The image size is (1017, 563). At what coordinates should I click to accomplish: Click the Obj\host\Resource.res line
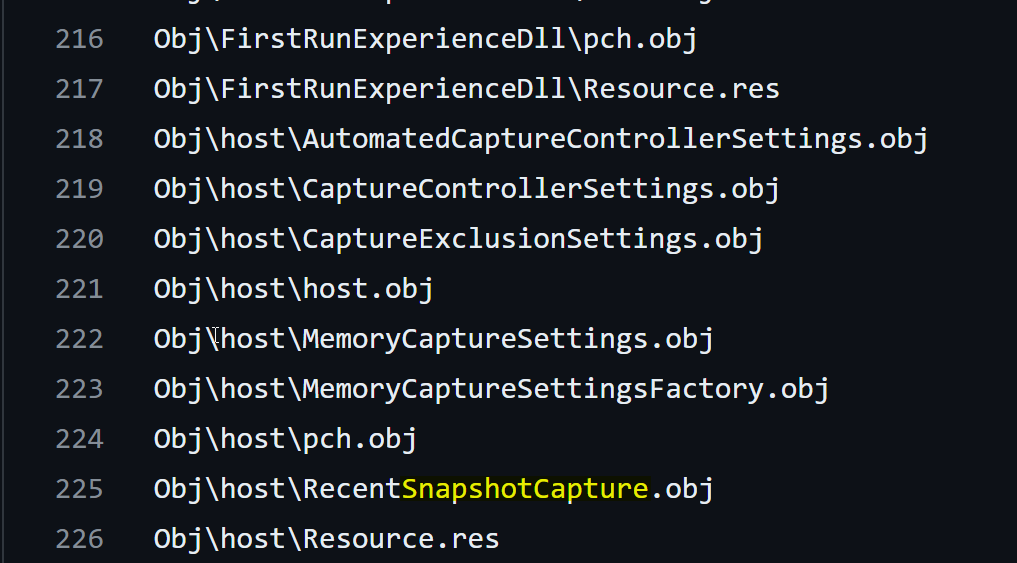326,540
